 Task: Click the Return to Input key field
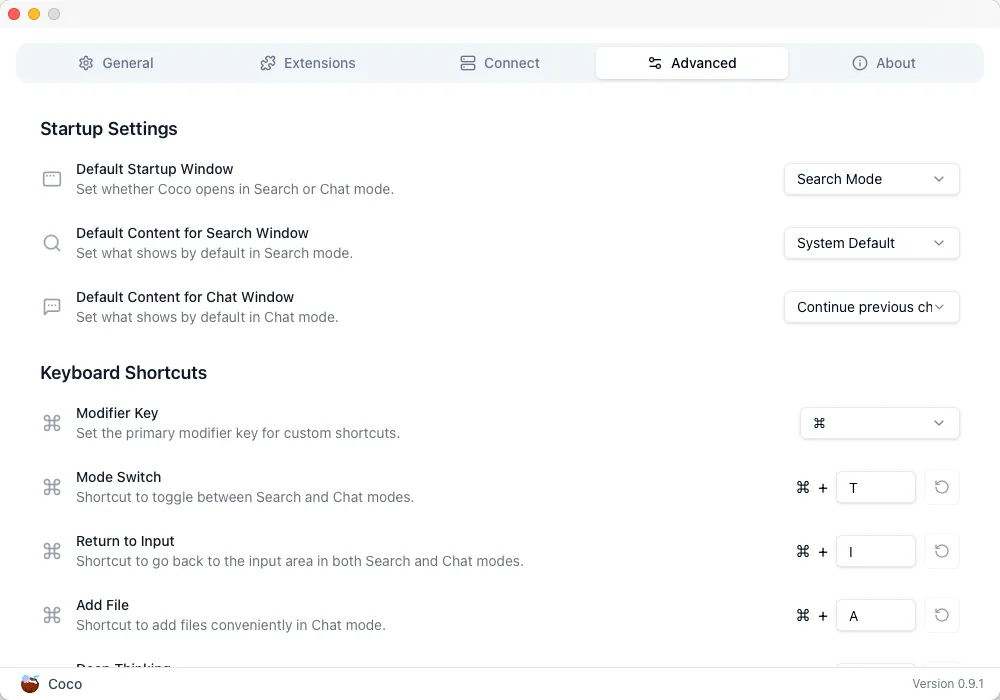point(875,551)
